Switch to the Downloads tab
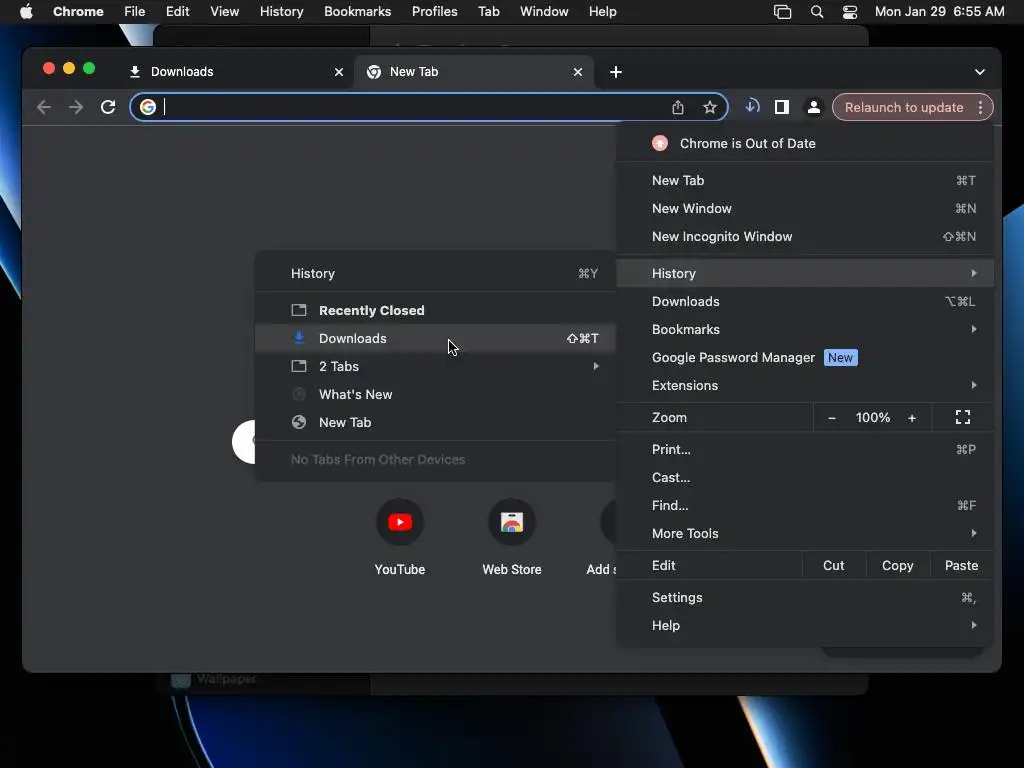Image resolution: width=1024 pixels, height=768 pixels. click(x=236, y=72)
